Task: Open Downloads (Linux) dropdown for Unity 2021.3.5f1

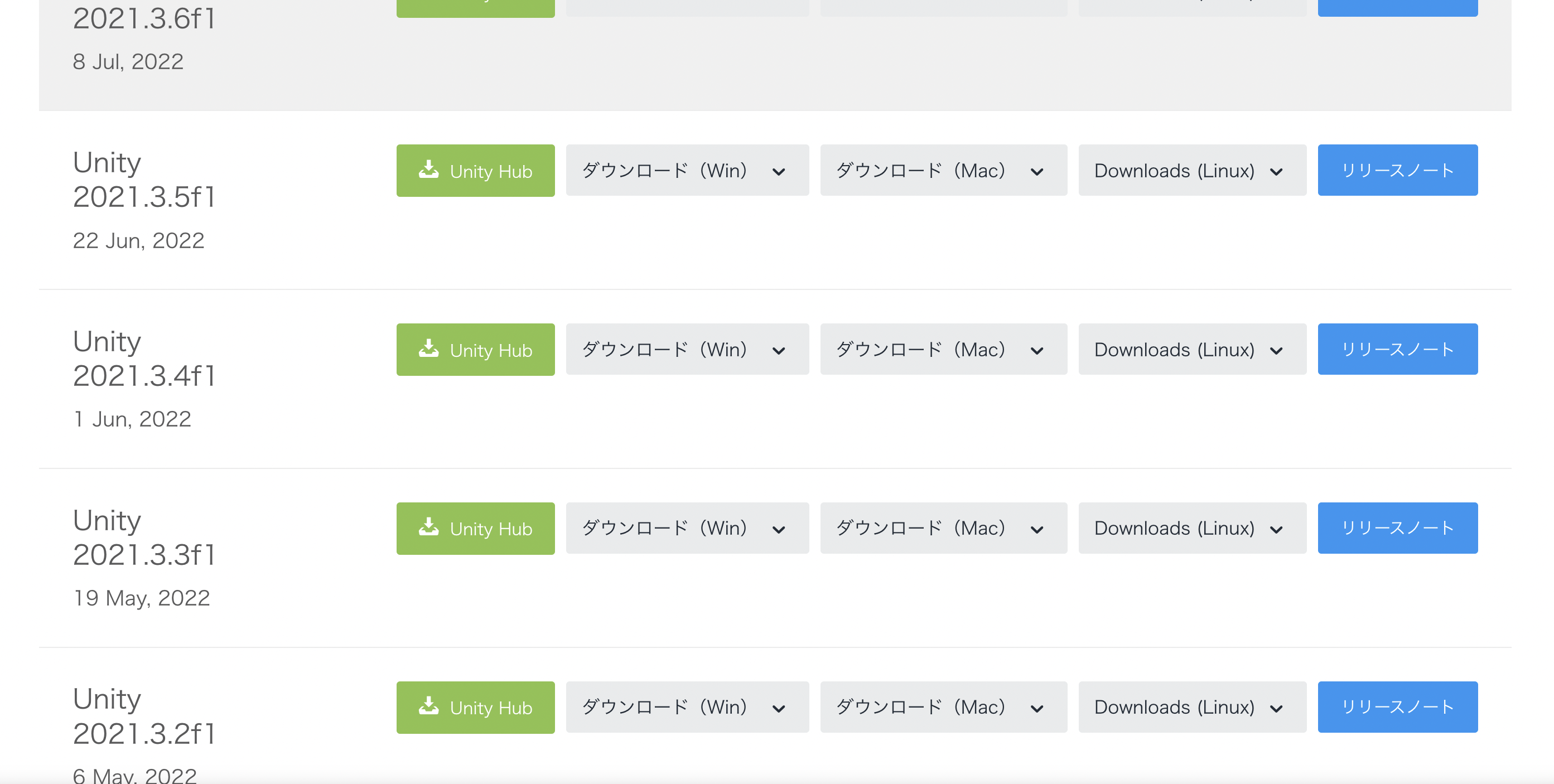Action: (1192, 171)
